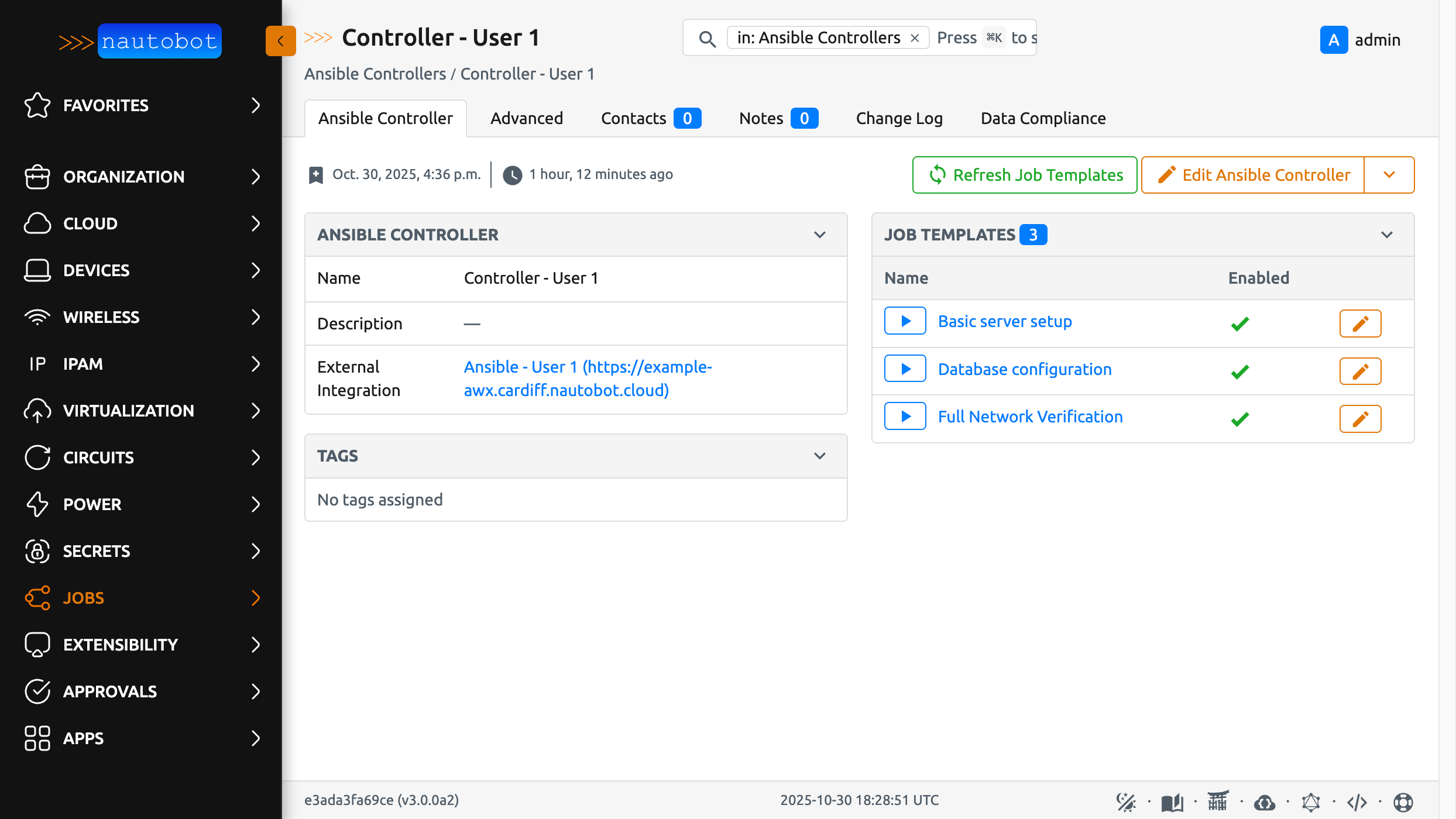Open the Change Log tab
This screenshot has width=1456, height=819.
point(899,118)
